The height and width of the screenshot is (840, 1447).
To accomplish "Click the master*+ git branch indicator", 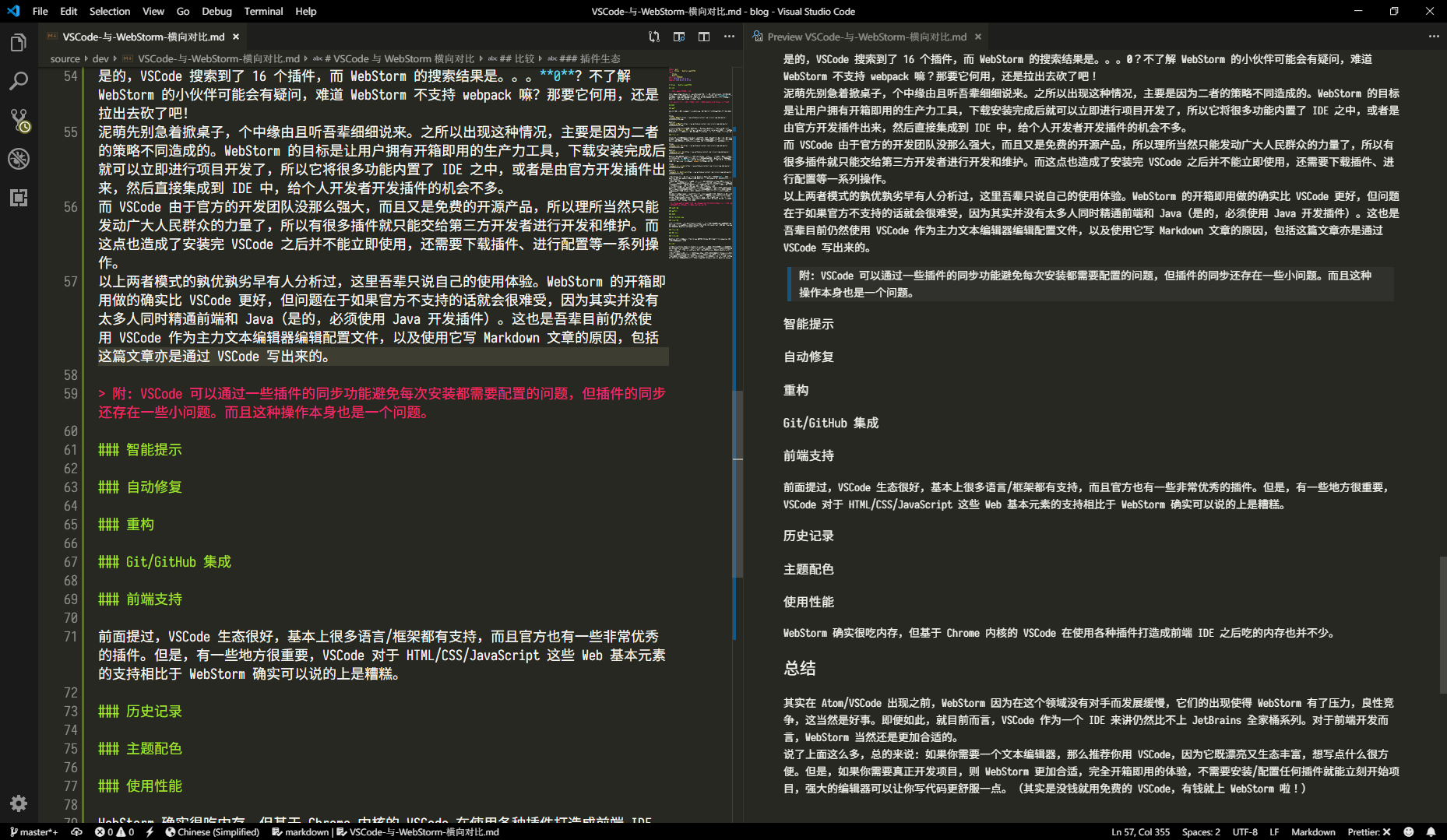I will [33, 831].
